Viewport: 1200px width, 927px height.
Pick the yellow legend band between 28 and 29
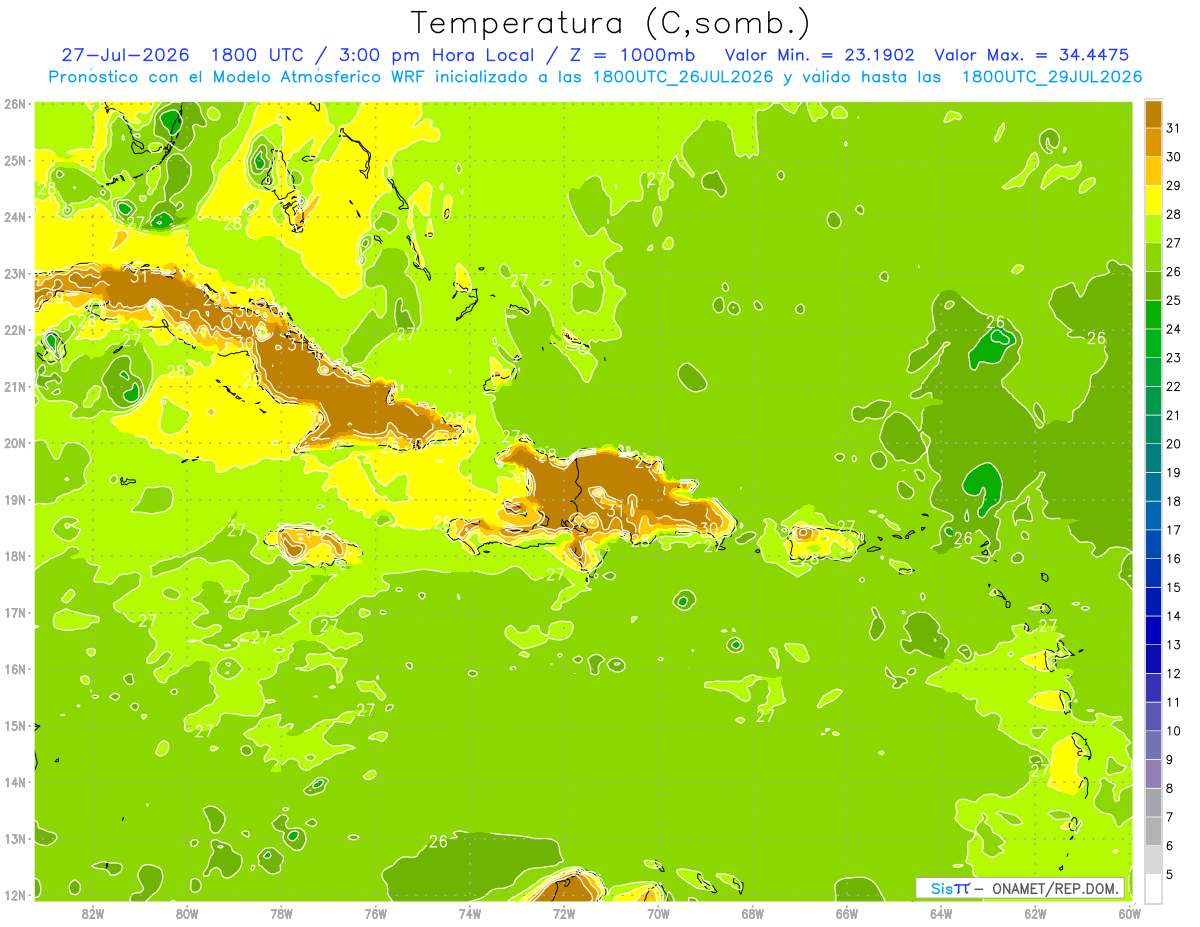tap(1153, 200)
